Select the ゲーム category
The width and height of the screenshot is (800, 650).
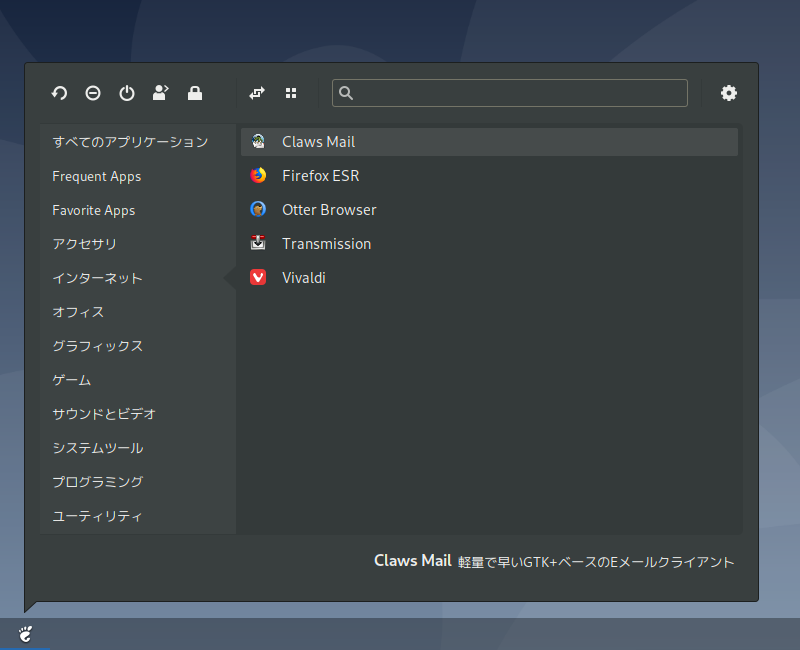[x=71, y=380]
